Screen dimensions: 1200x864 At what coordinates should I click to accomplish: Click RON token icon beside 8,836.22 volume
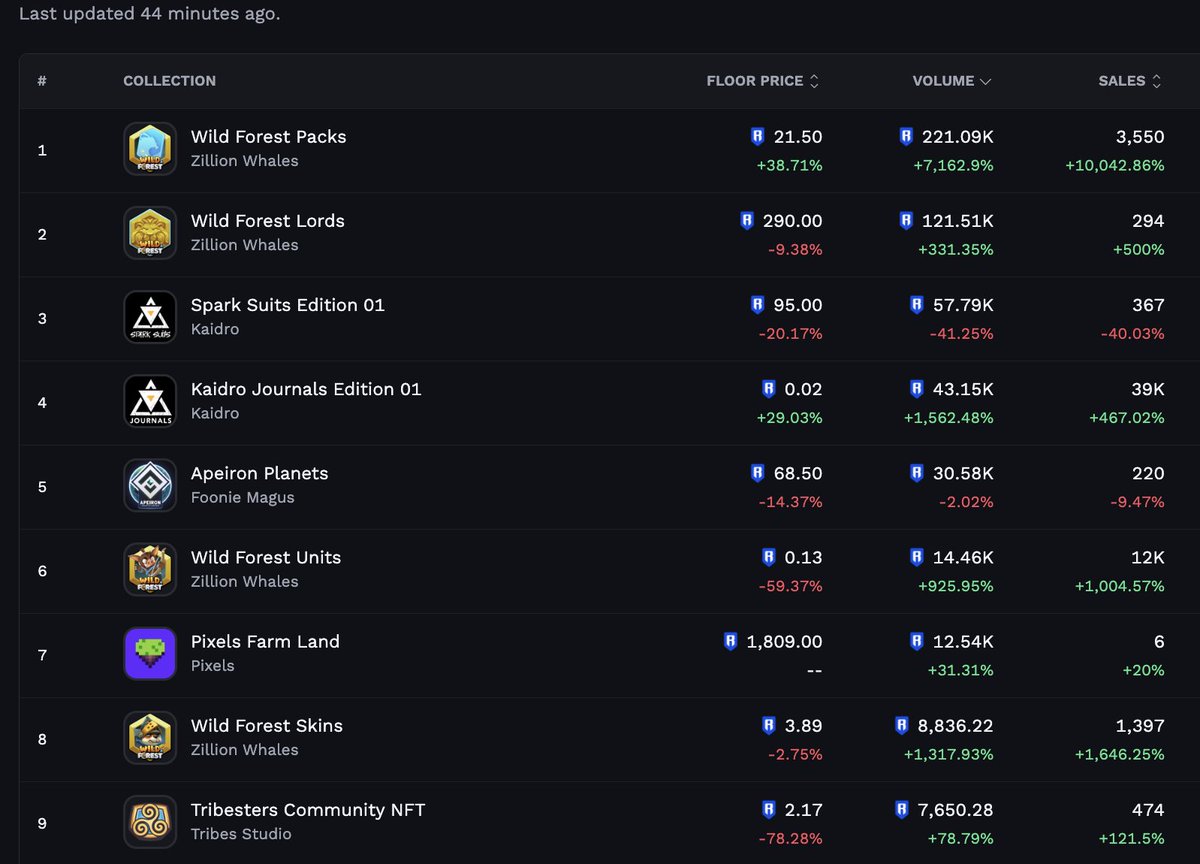901,725
